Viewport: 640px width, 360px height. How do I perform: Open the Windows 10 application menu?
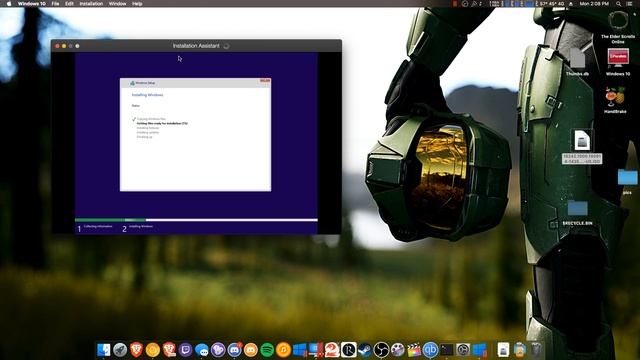(32, 4)
